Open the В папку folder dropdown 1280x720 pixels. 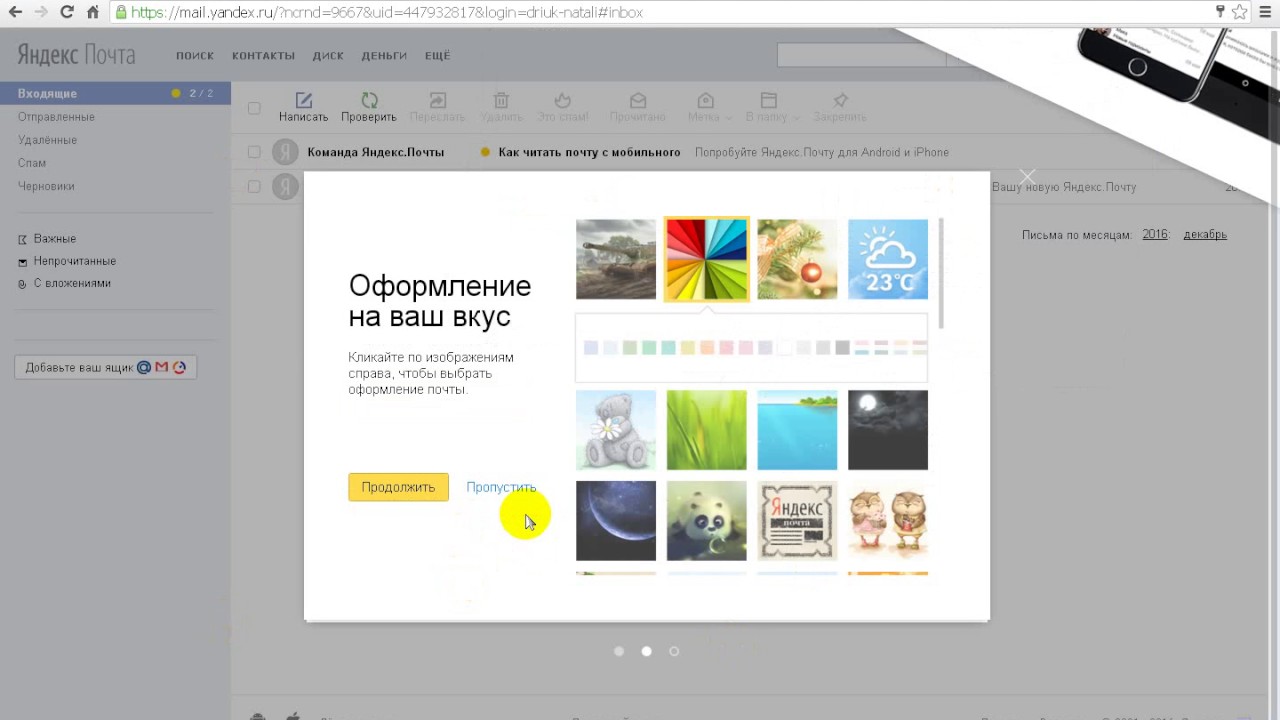[772, 107]
